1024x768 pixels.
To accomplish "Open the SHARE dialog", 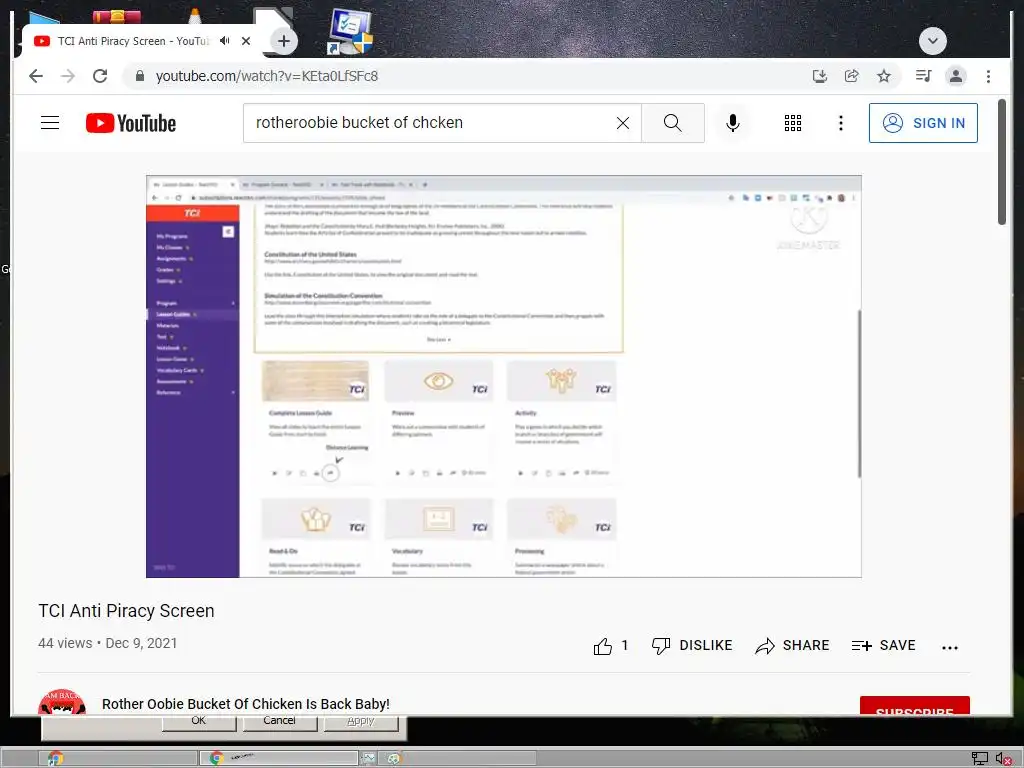I will 792,645.
